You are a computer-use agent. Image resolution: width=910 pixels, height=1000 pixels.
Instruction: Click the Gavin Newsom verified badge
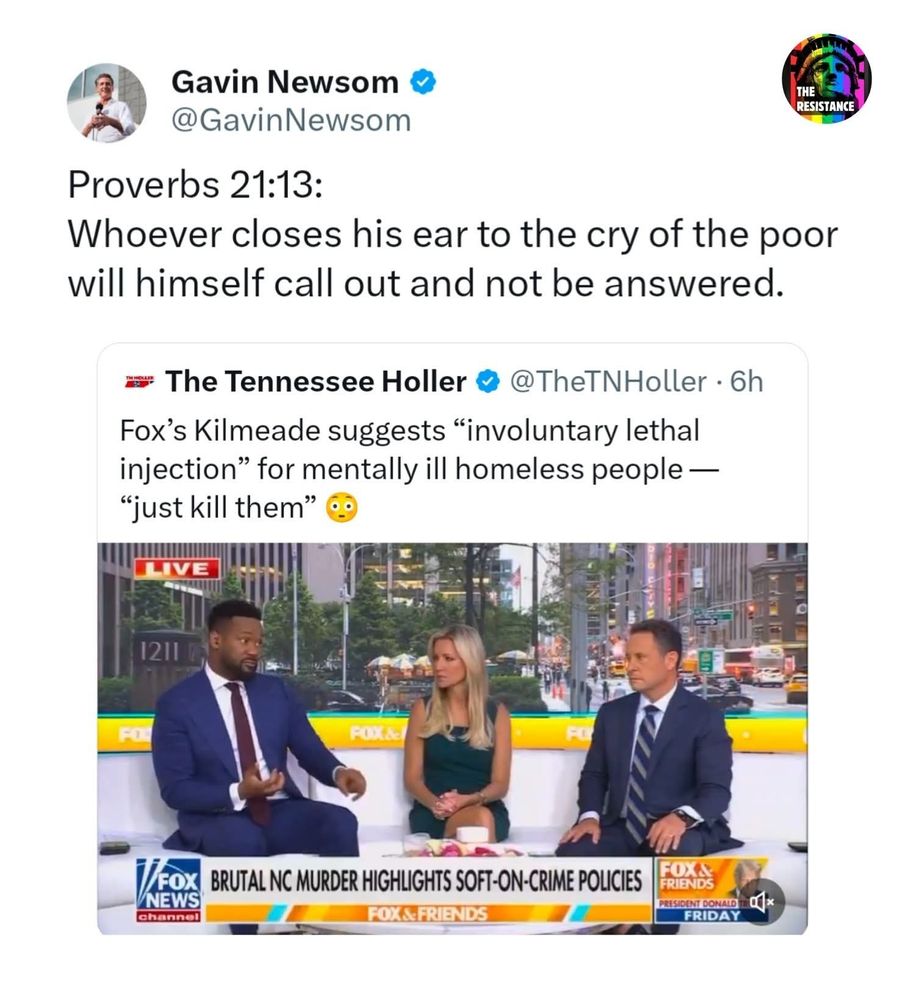(x=422, y=82)
